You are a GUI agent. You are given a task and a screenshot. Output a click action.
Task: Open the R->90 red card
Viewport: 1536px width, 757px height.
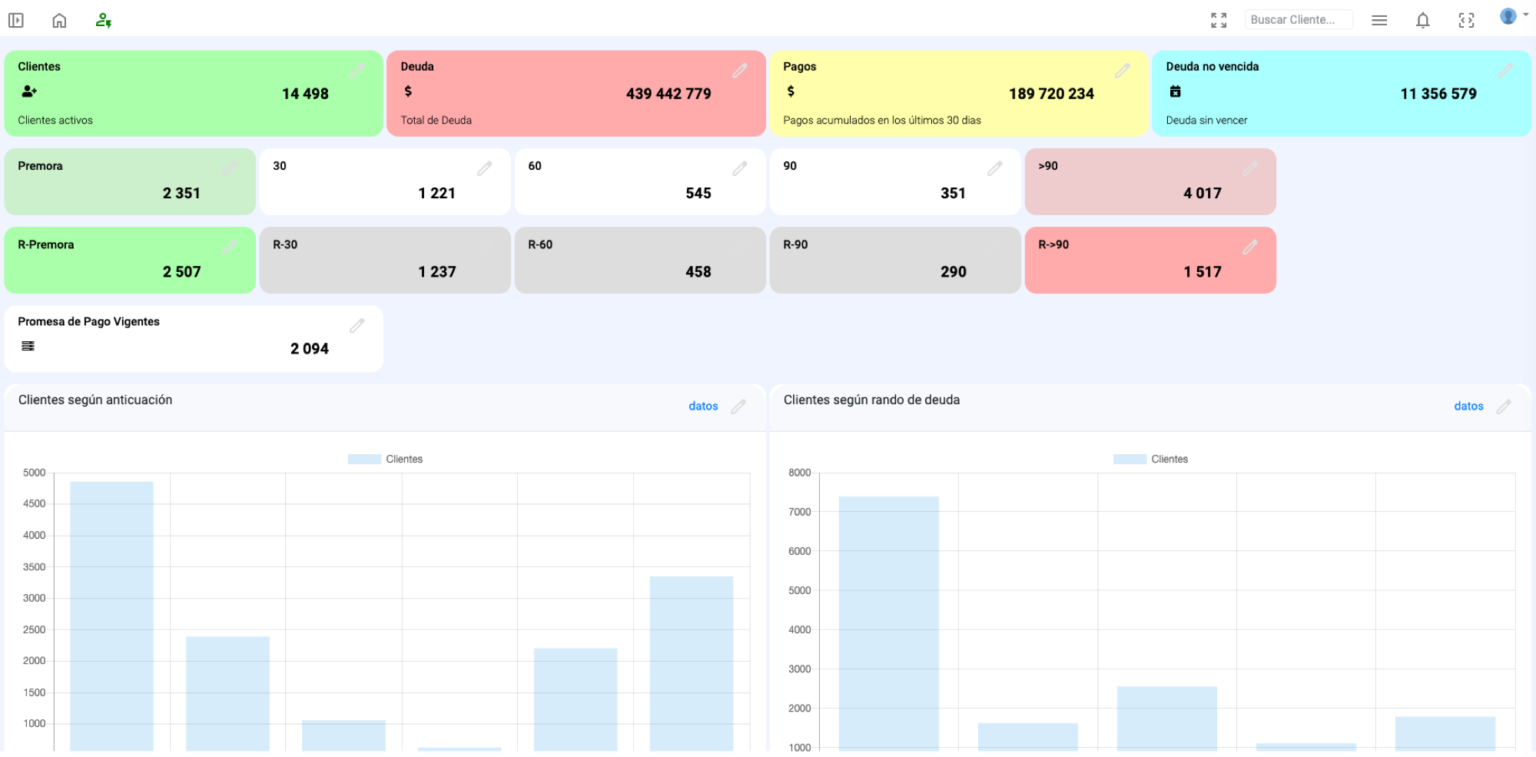click(1150, 260)
